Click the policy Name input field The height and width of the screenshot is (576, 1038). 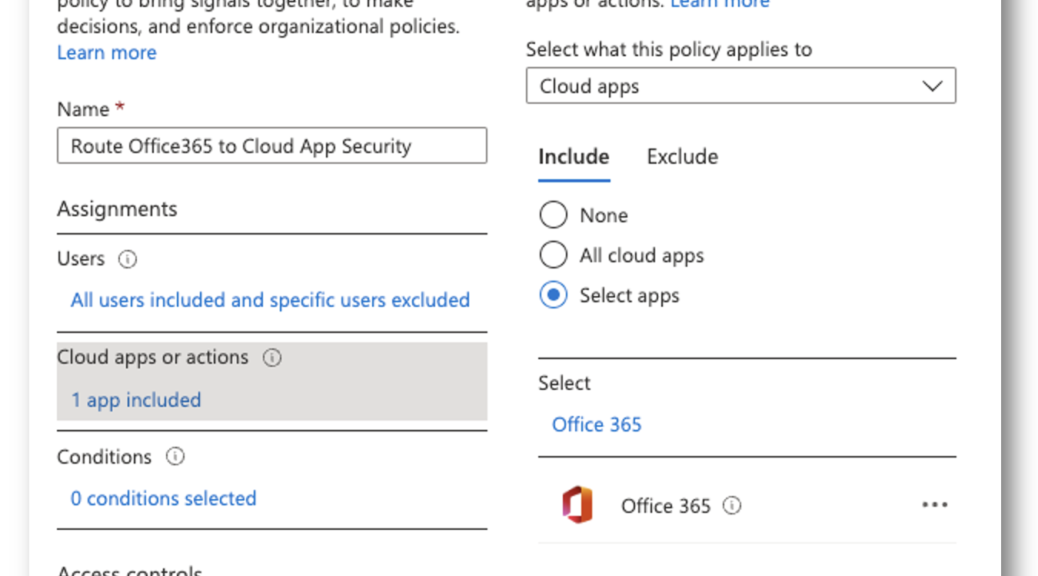(x=272, y=146)
